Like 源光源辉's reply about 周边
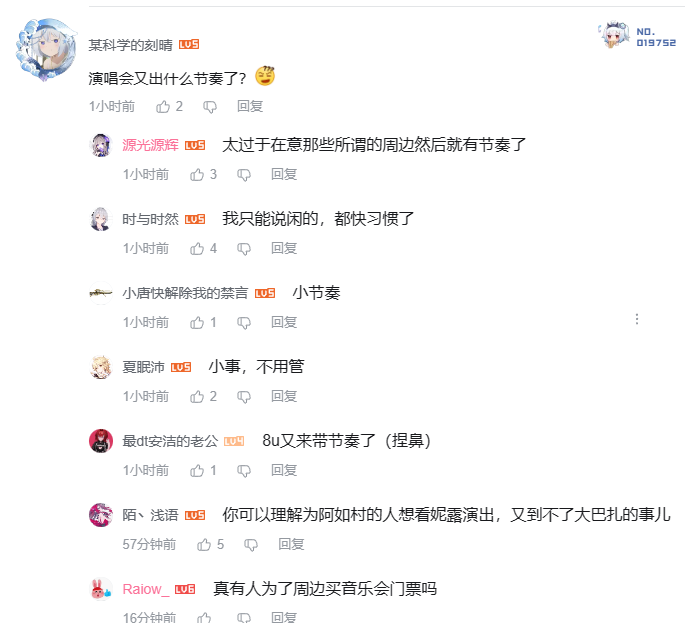Image resolution: width=689 pixels, height=623 pixels. [197, 174]
